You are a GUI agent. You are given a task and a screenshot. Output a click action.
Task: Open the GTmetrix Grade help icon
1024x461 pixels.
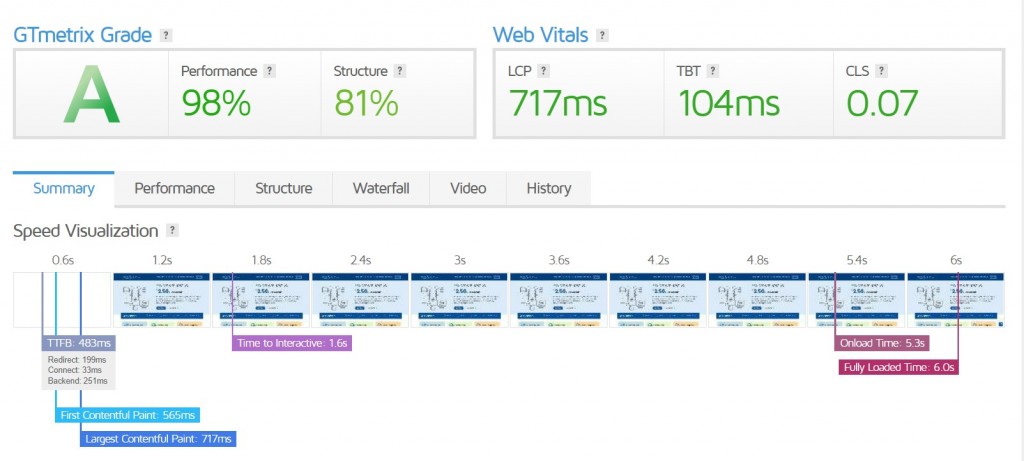(167, 35)
